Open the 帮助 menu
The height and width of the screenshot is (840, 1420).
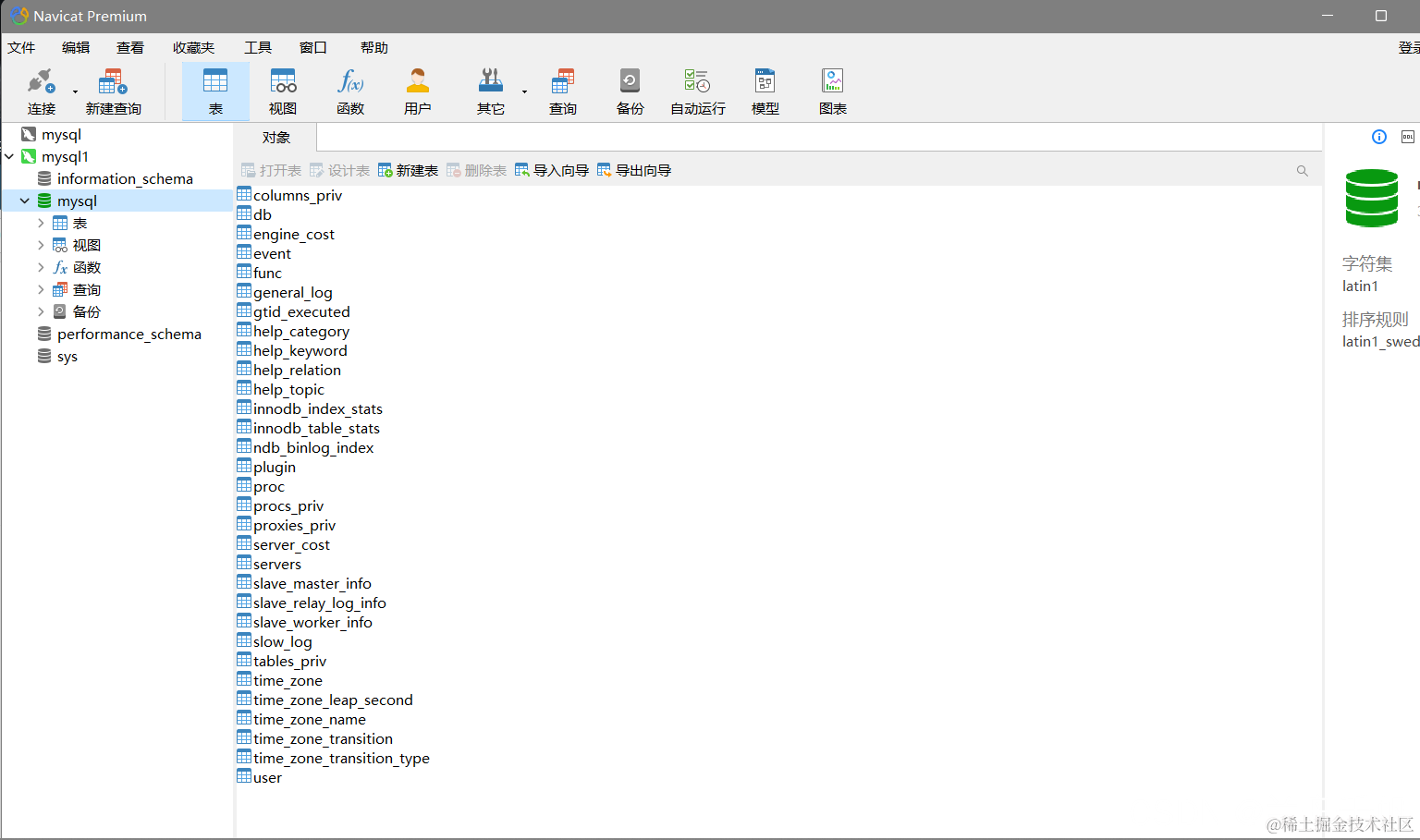point(374,48)
